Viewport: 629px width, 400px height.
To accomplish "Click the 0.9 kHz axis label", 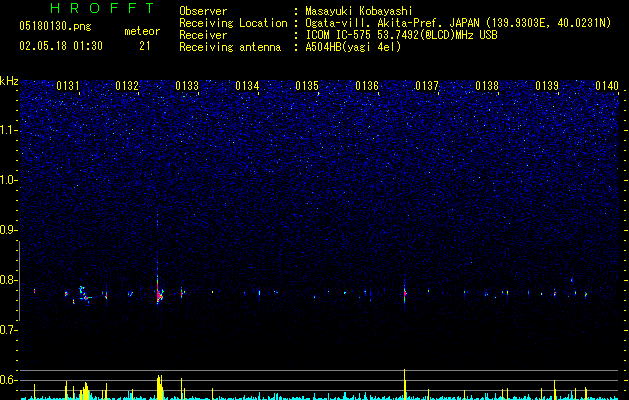I will coord(8,230).
